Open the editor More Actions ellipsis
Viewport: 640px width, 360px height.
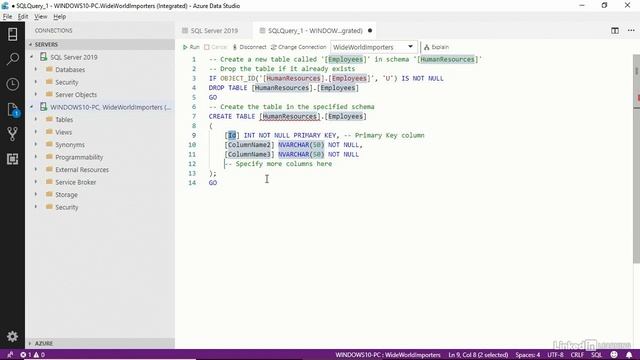pos(631,31)
